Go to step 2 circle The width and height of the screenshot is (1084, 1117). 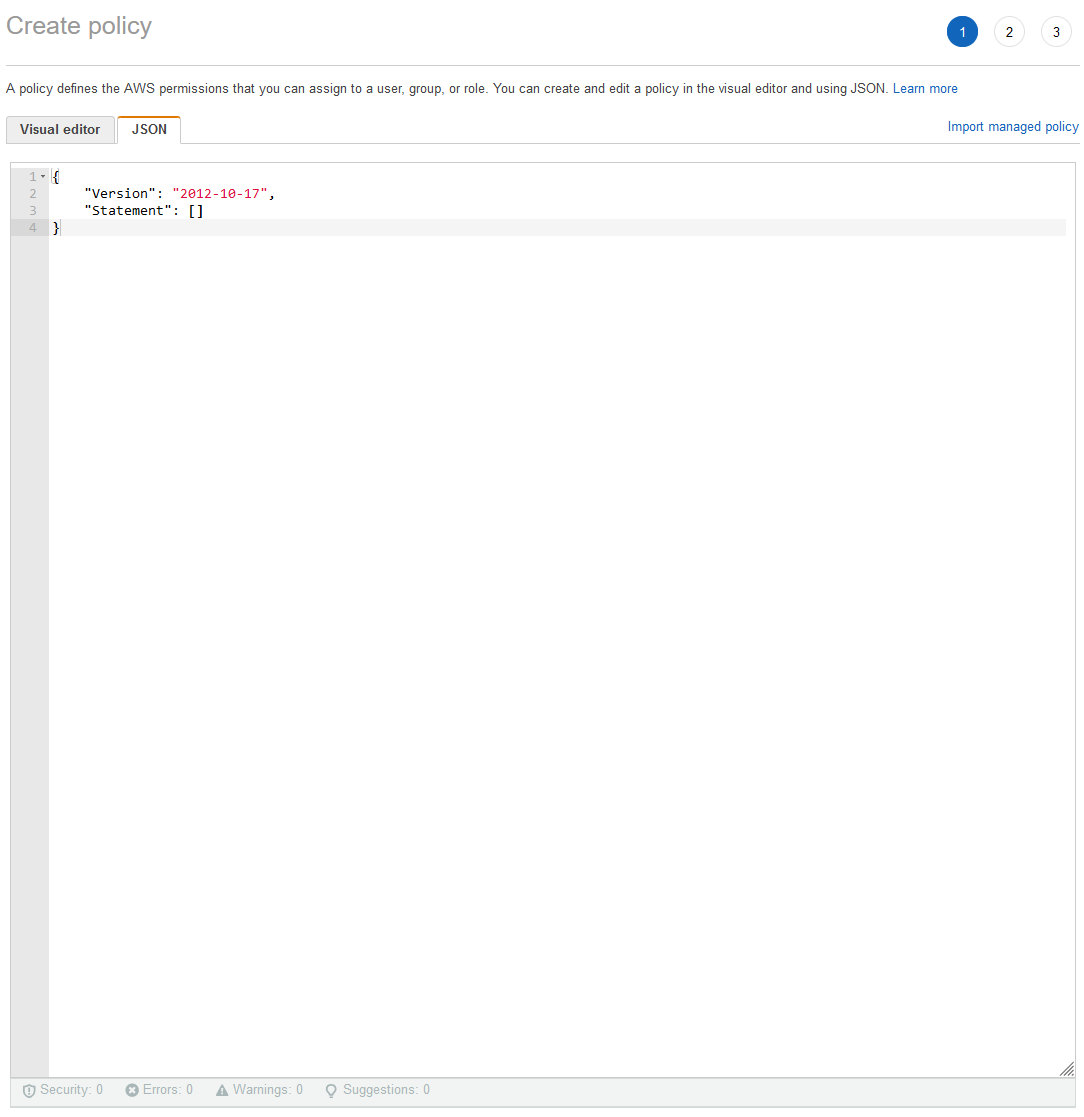pyautogui.click(x=1009, y=32)
